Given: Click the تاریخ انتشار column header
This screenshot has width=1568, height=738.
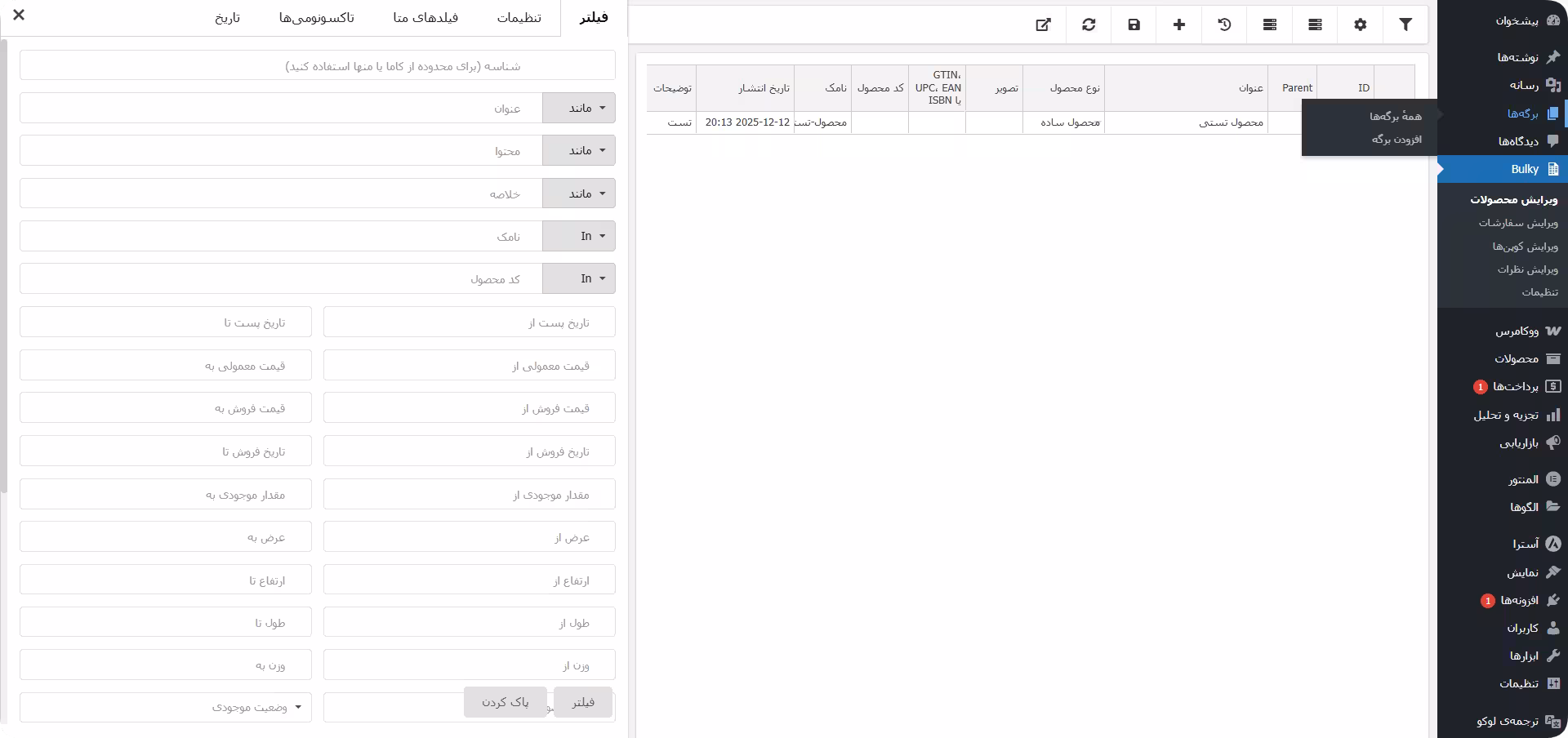Looking at the screenshot, I should coord(745,88).
